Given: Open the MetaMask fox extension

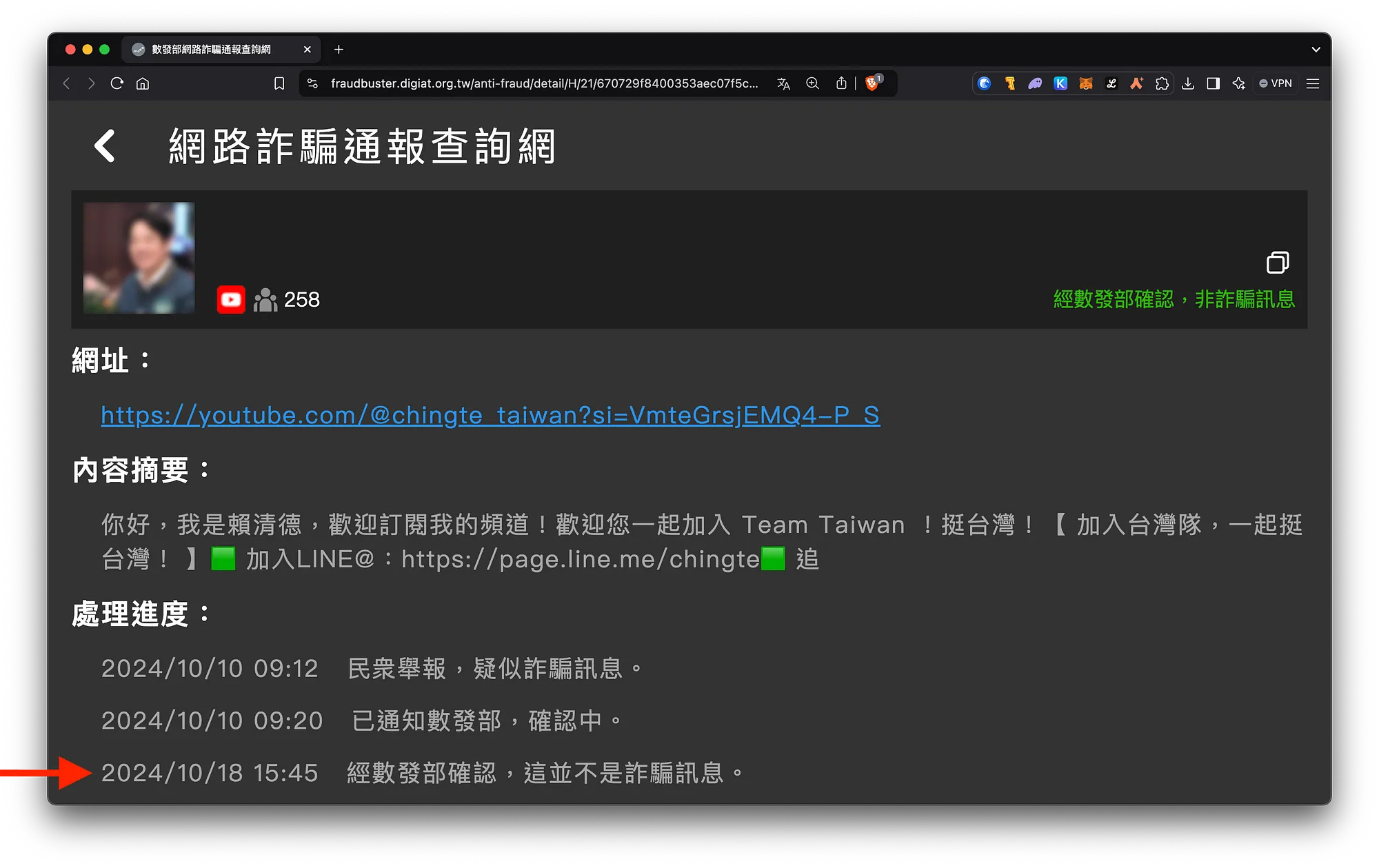Looking at the screenshot, I should pyautogui.click(x=1086, y=83).
